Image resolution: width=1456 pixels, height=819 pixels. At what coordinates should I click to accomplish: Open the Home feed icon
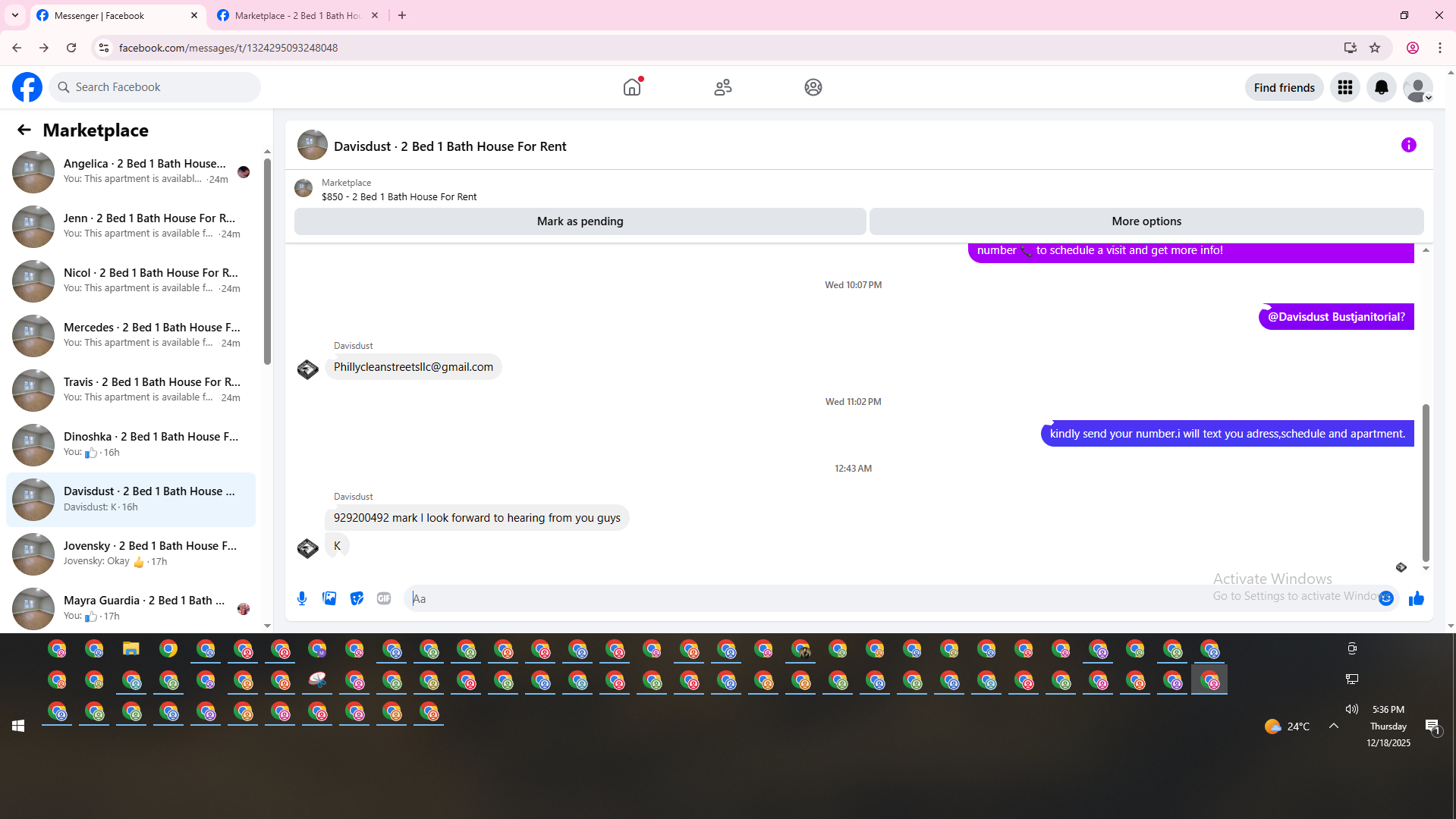tap(632, 87)
